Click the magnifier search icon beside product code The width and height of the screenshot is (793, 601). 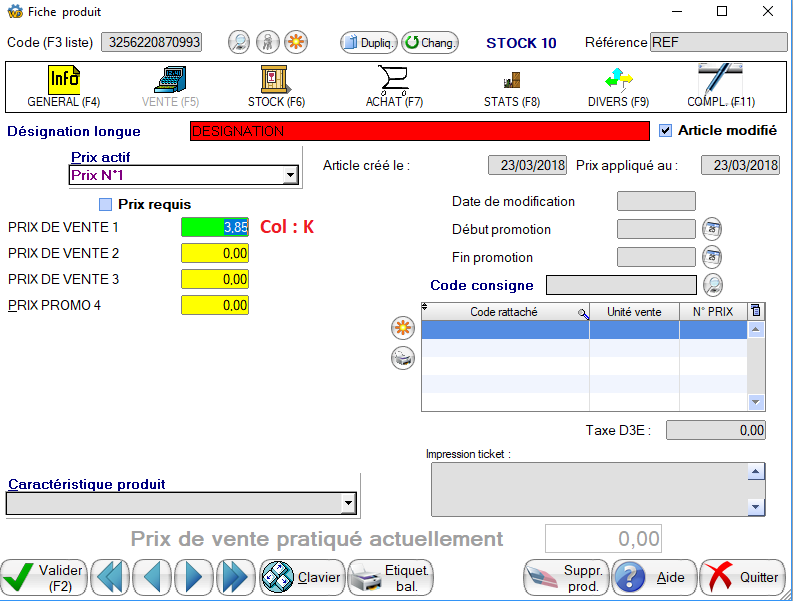tap(239, 42)
